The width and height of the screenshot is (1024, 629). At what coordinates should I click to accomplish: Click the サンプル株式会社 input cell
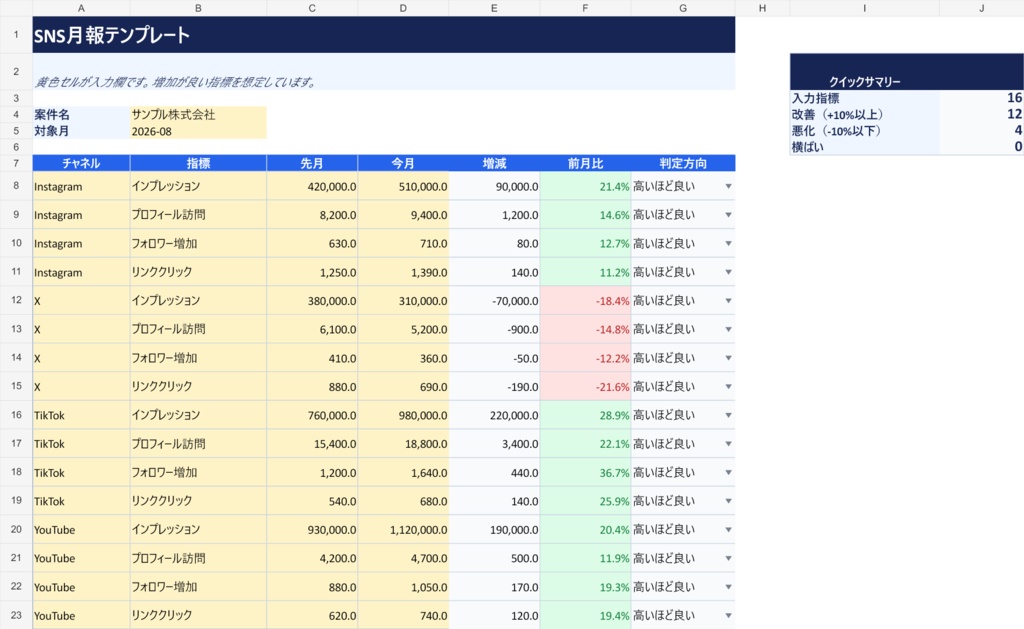click(x=198, y=114)
